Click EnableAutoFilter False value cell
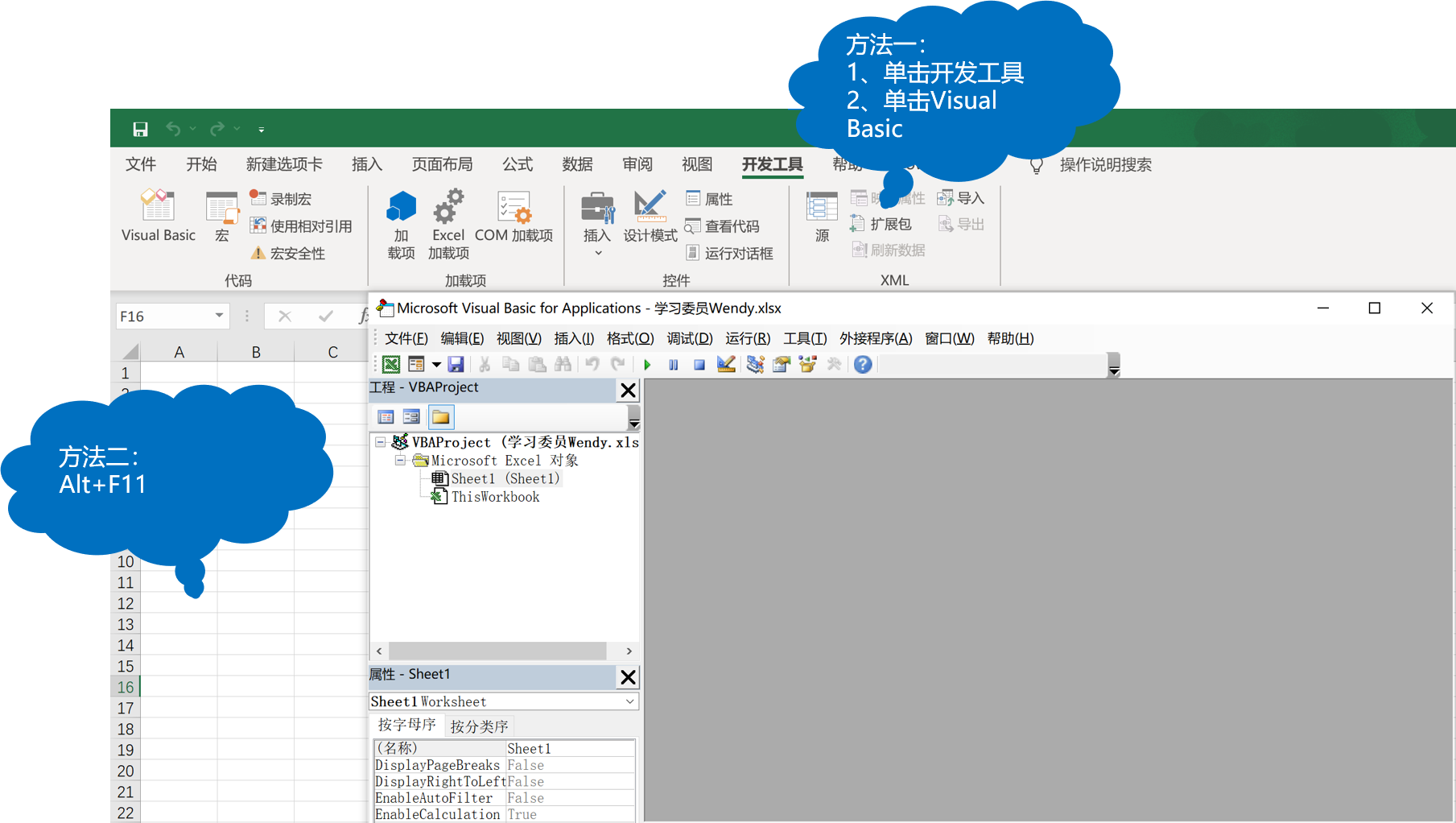The image size is (1456, 823). pos(571,798)
